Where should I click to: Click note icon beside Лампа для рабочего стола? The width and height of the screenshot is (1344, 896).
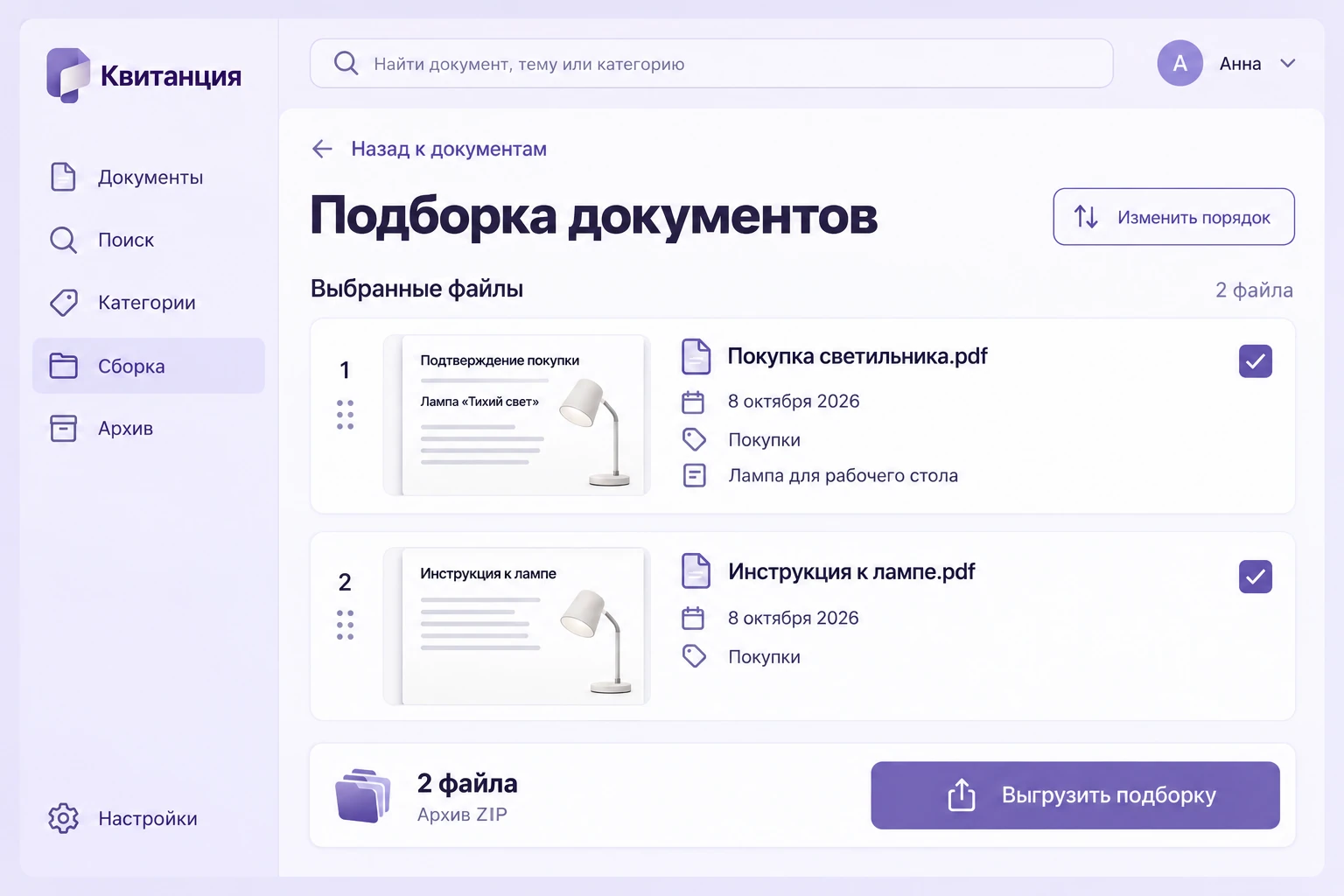click(x=694, y=475)
